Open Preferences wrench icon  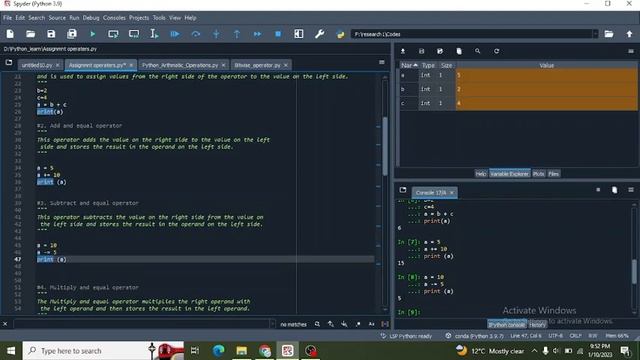point(320,34)
